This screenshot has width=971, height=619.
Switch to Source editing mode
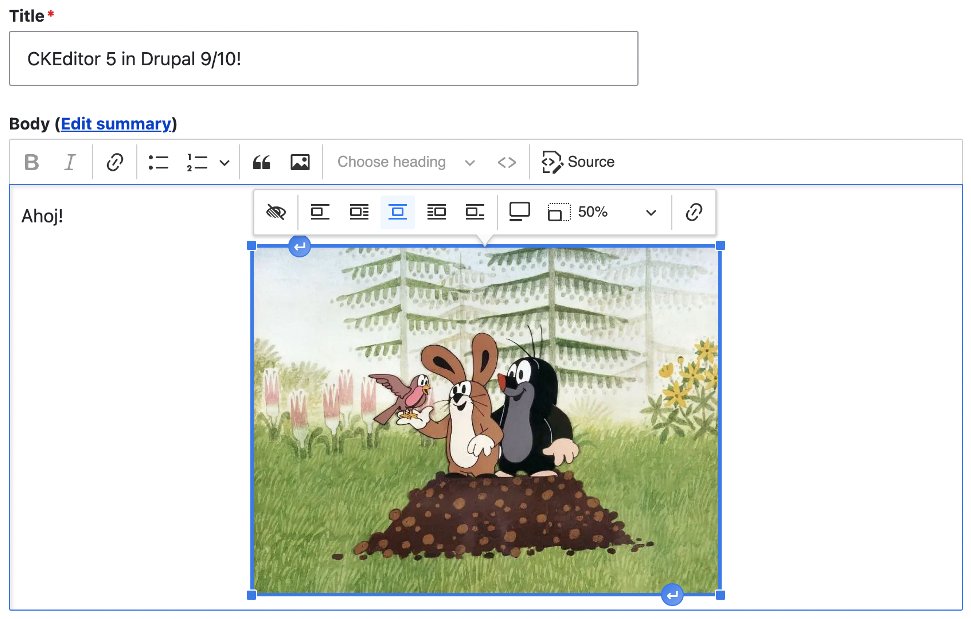[x=578, y=162]
